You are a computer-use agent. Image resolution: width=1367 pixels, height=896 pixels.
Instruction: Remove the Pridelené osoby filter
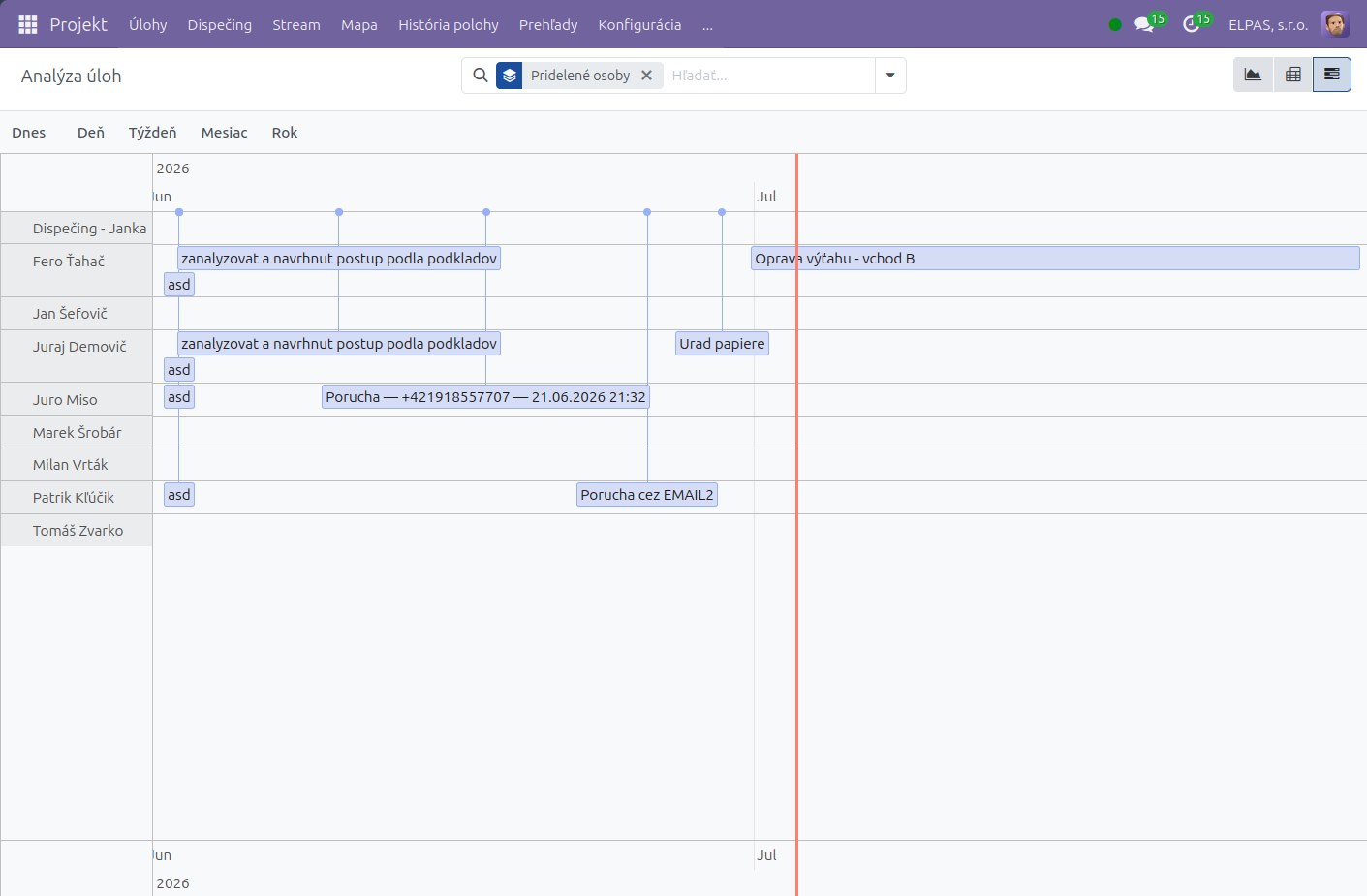pos(646,76)
